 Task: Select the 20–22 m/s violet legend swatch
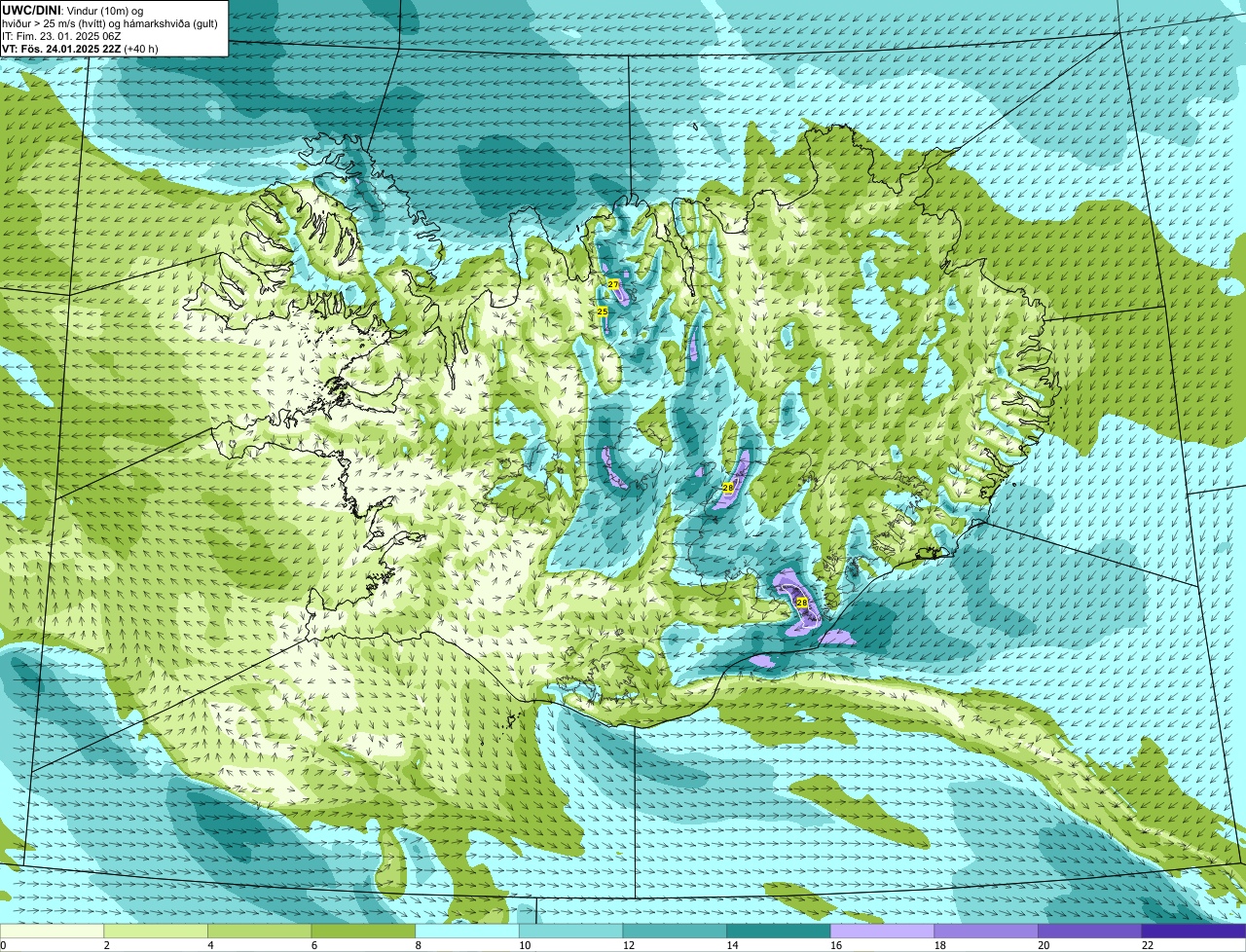pos(1090,931)
